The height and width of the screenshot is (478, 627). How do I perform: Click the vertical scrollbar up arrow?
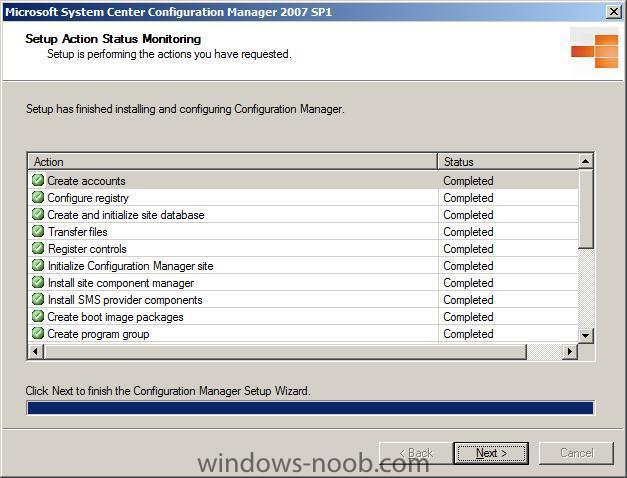click(x=585, y=161)
